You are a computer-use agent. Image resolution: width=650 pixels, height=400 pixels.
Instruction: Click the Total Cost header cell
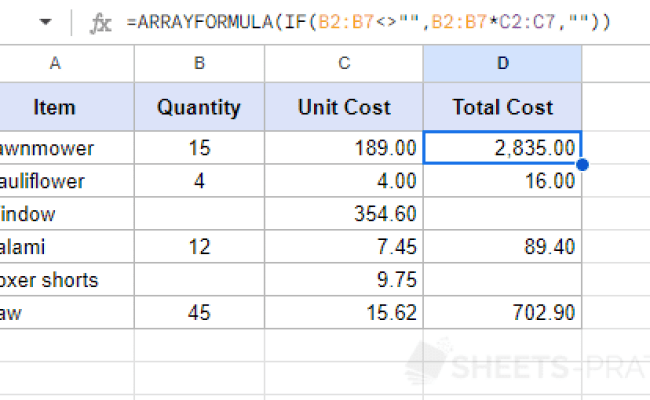pyautogui.click(x=502, y=107)
